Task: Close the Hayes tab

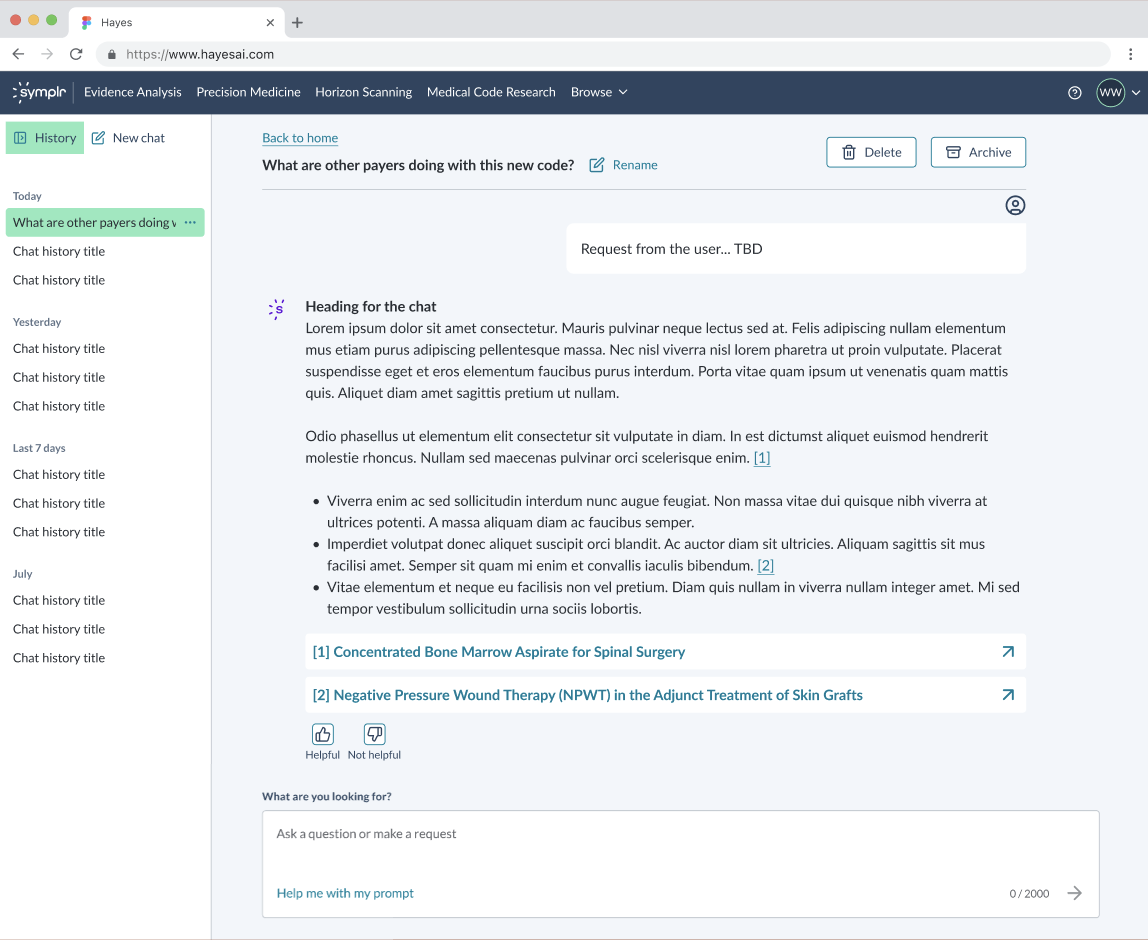Action: [x=270, y=23]
